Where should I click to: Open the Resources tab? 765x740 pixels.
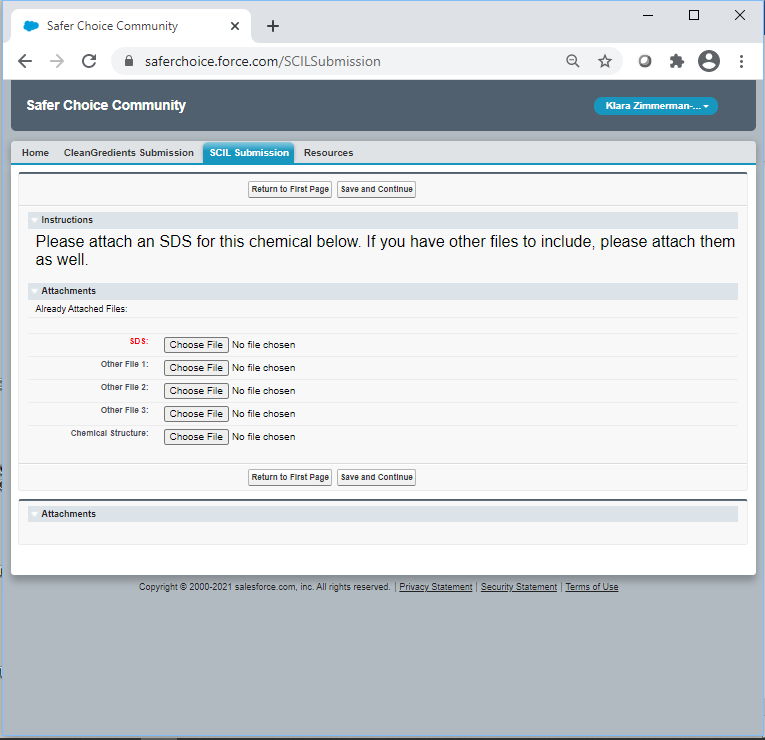pos(328,153)
